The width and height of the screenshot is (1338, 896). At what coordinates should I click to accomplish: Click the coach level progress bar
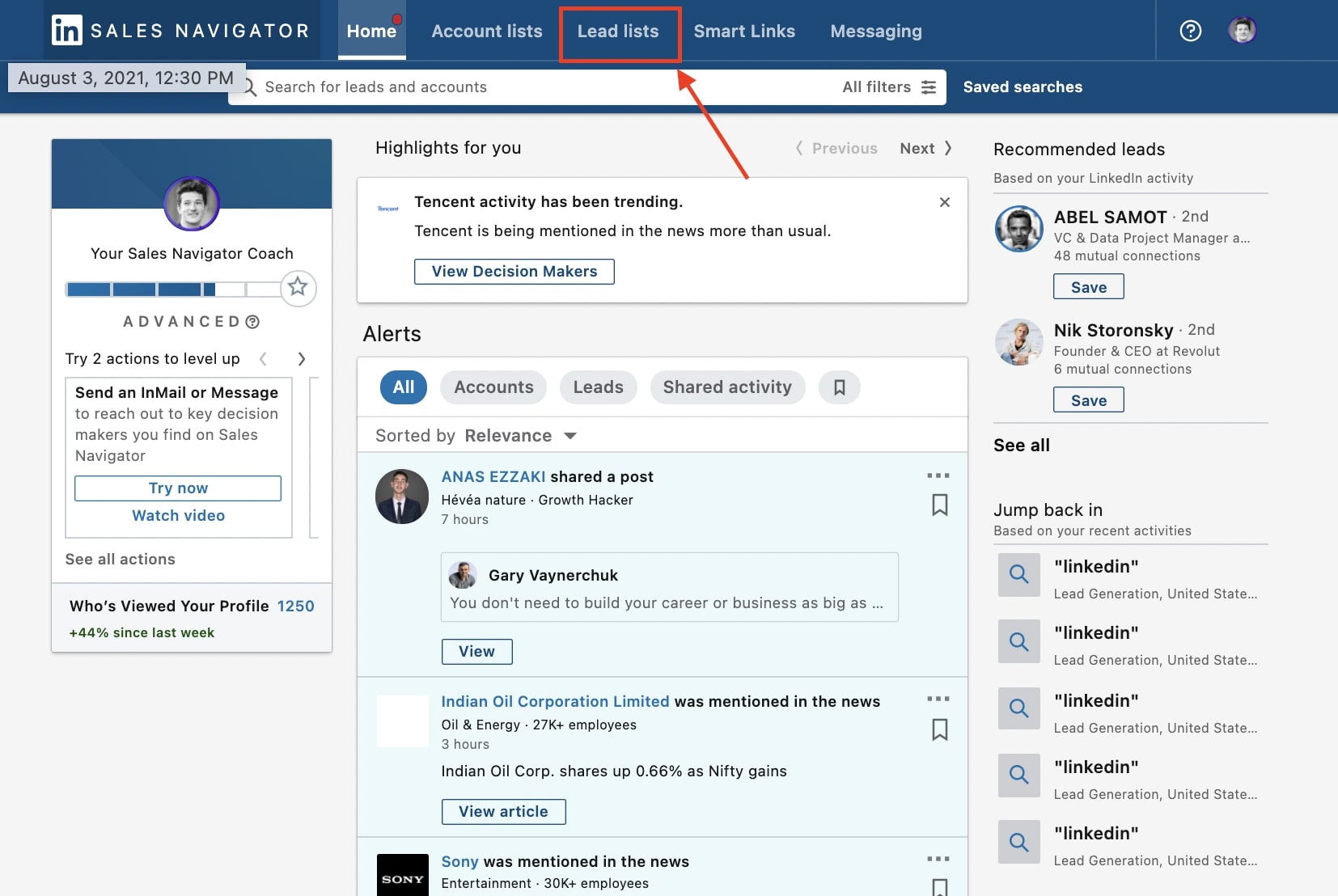(x=172, y=290)
